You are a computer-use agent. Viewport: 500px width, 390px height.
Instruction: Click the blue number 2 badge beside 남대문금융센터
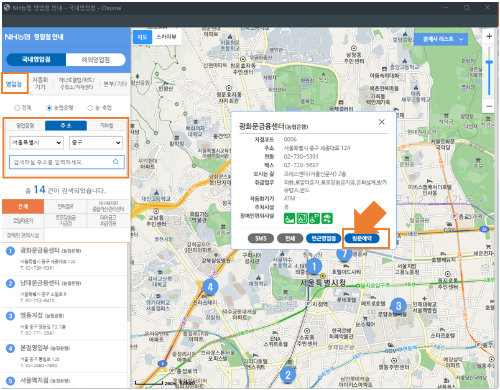coord(10,283)
